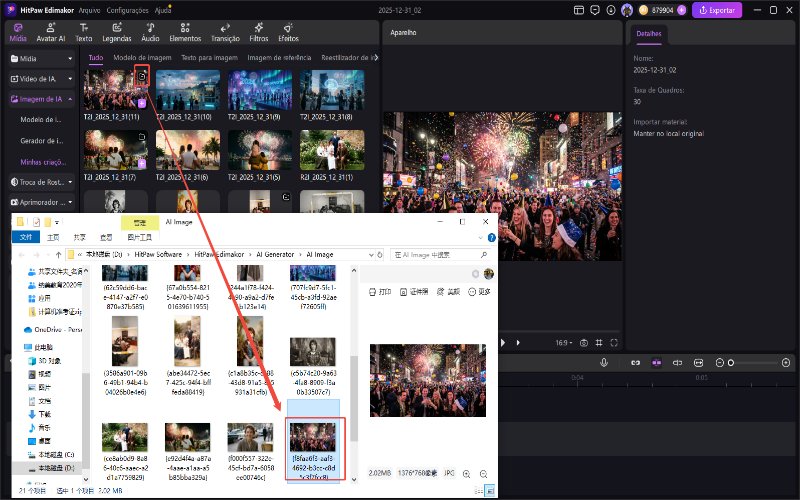Click the print button in Explorer preview pane
Viewport: 800px width, 500px height.
pyautogui.click(x=380, y=292)
